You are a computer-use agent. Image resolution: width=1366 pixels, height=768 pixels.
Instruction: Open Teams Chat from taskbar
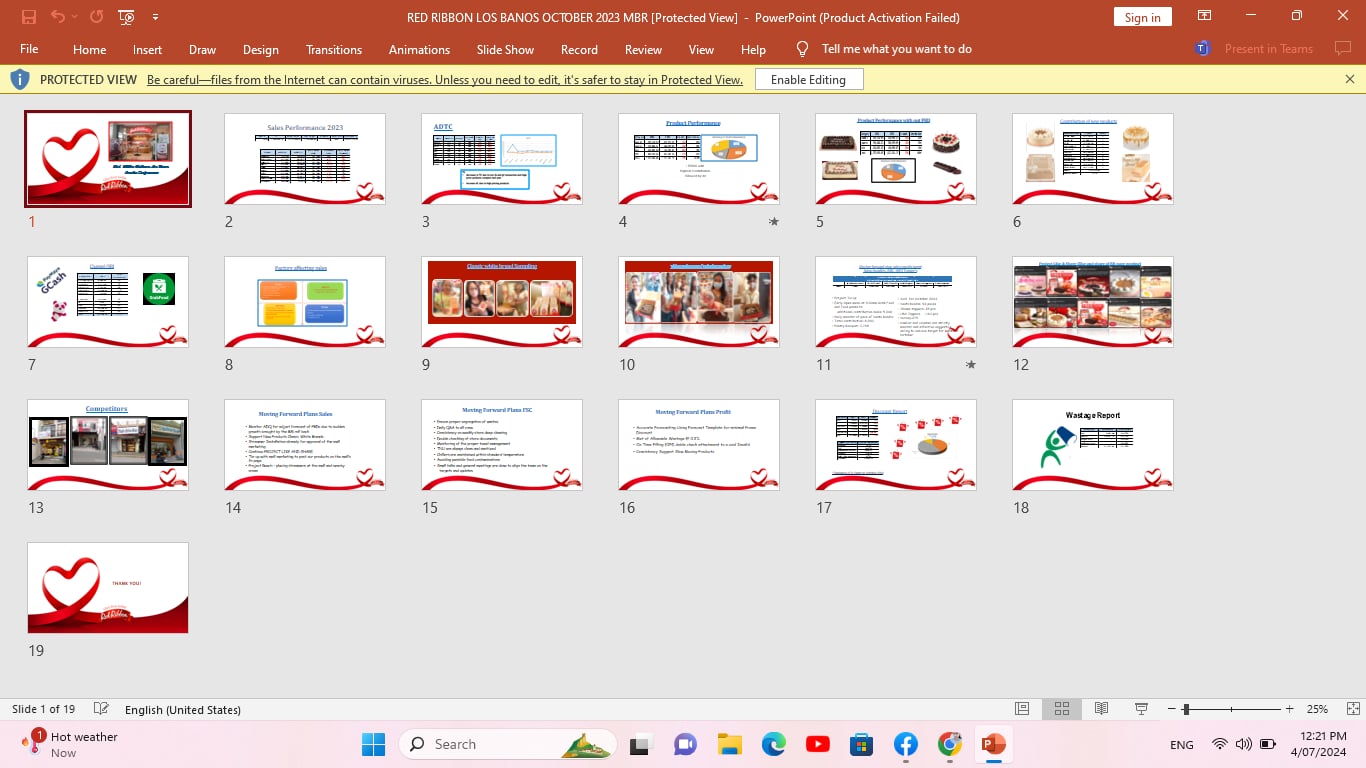(685, 744)
